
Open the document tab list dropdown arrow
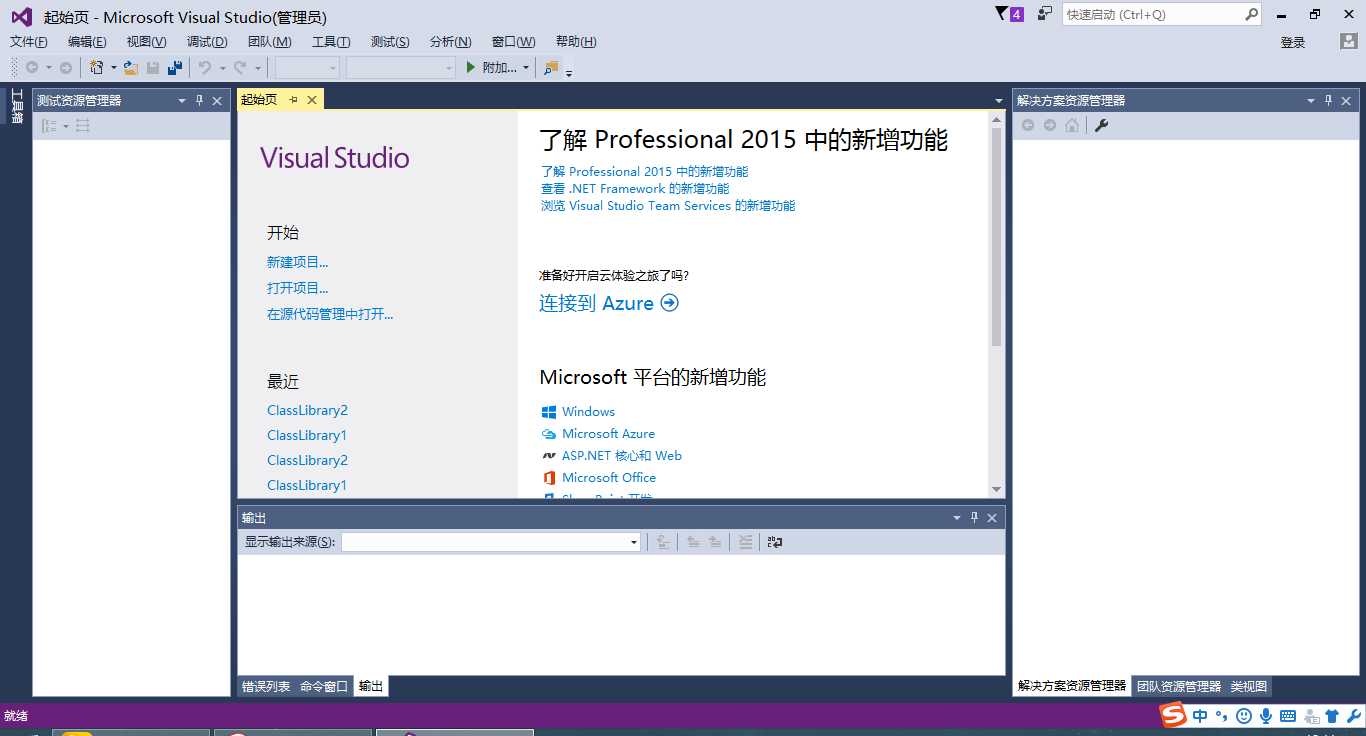[998, 101]
